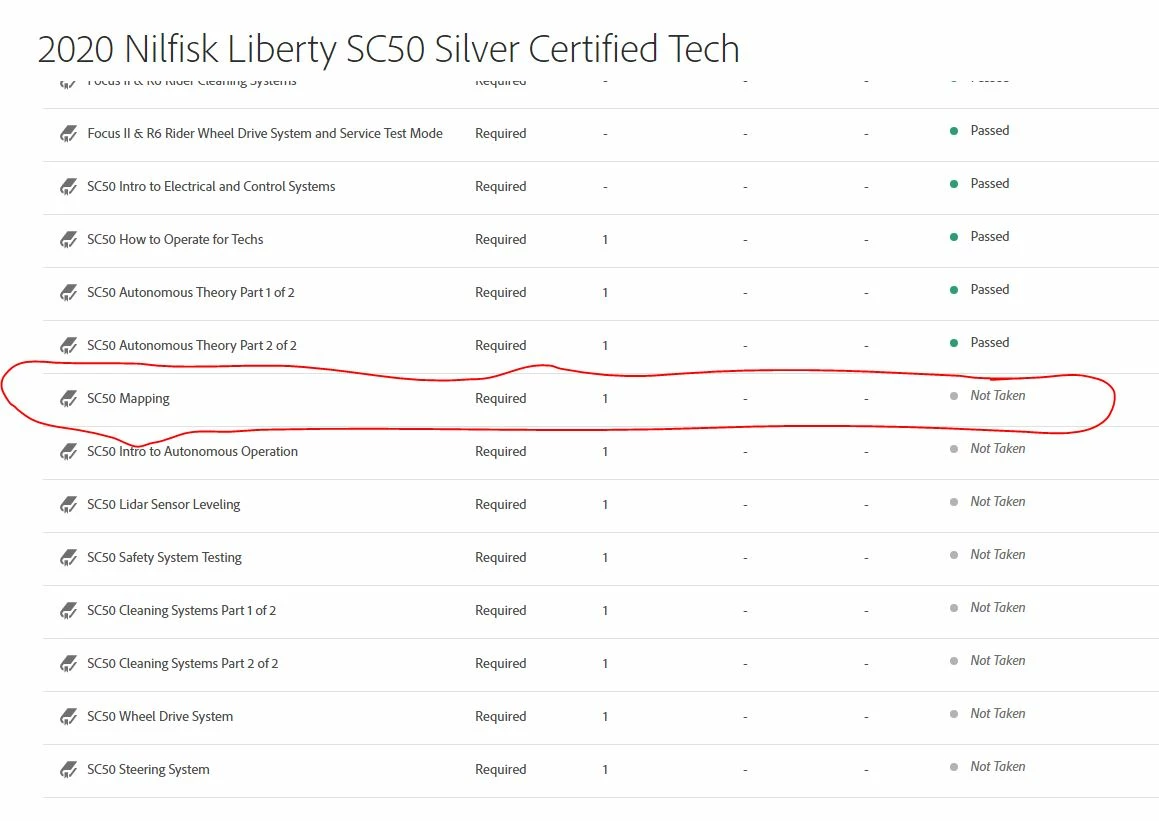Click the course icon beside SC50 Wheel Drive System

pos(68,717)
